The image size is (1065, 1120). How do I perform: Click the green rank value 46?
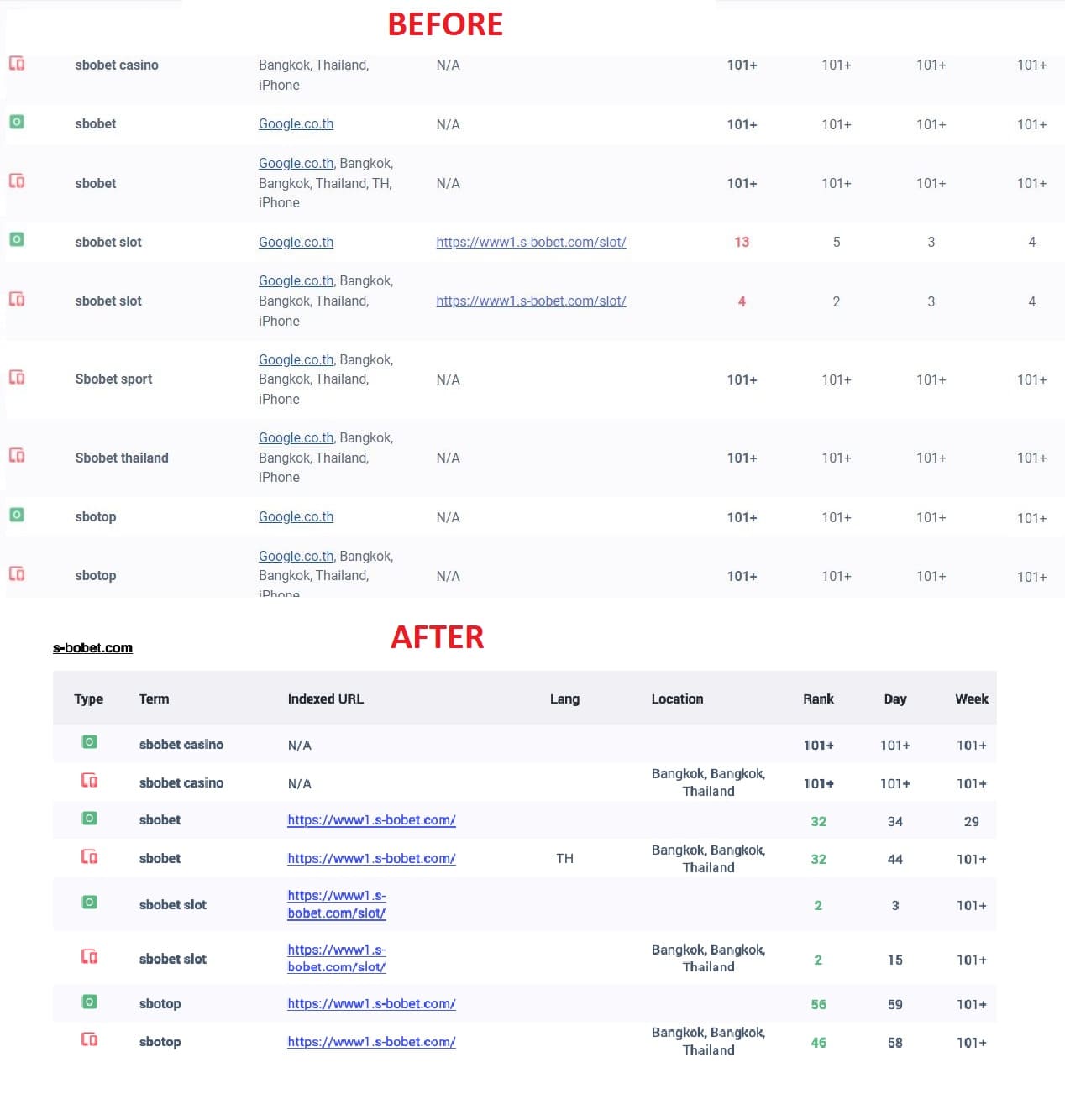pyautogui.click(x=818, y=1043)
